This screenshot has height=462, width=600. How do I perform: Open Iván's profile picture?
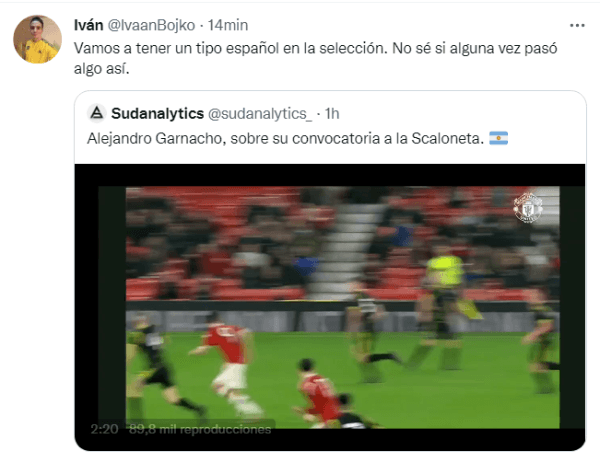tap(38, 39)
